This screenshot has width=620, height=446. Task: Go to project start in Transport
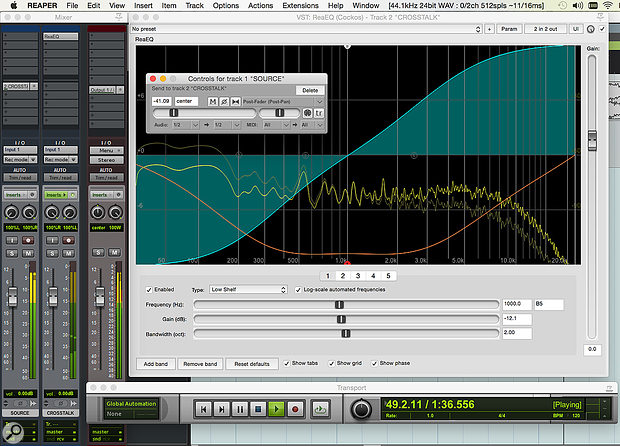pos(204,409)
